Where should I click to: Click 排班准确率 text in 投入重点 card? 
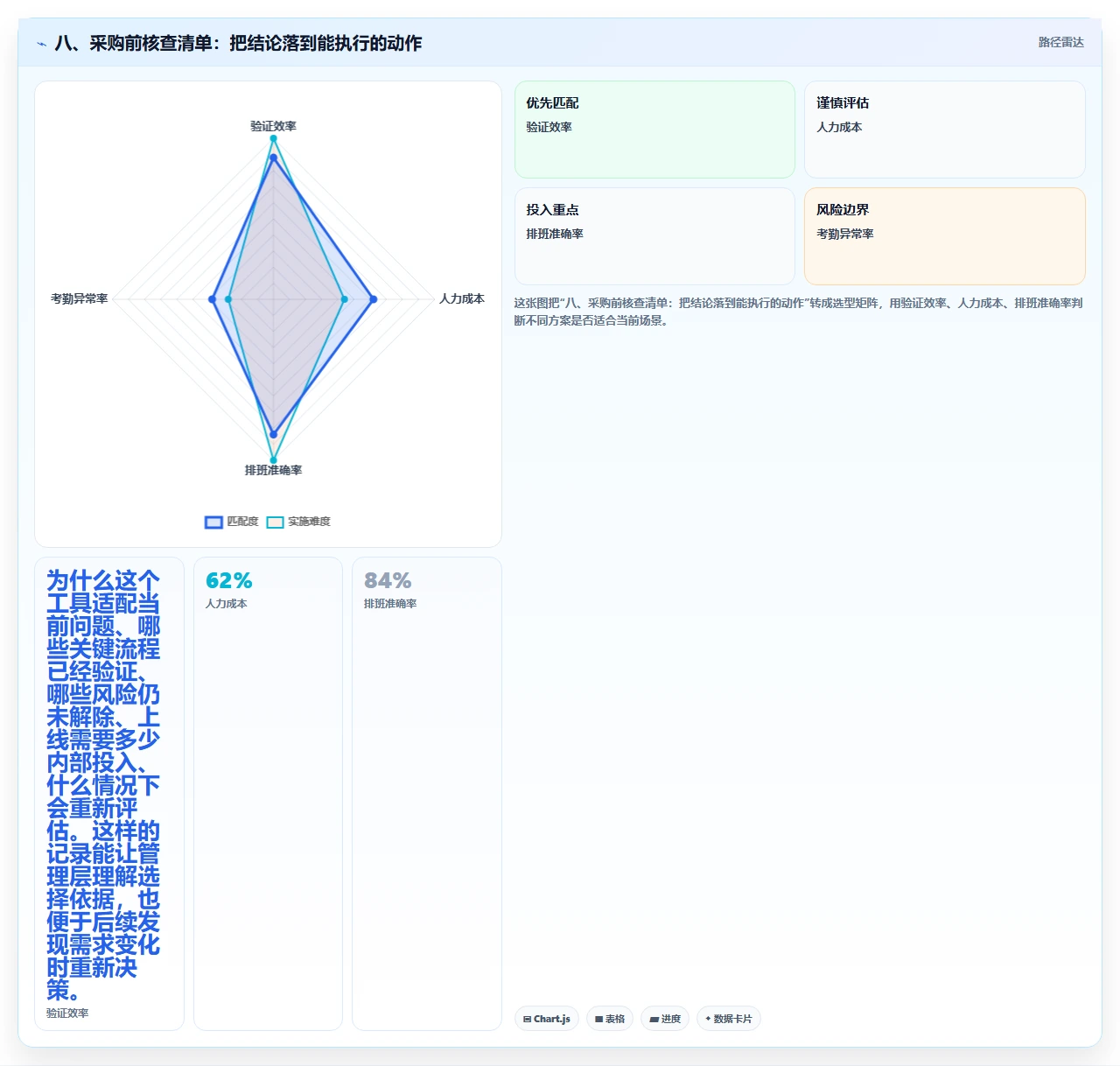click(x=555, y=234)
